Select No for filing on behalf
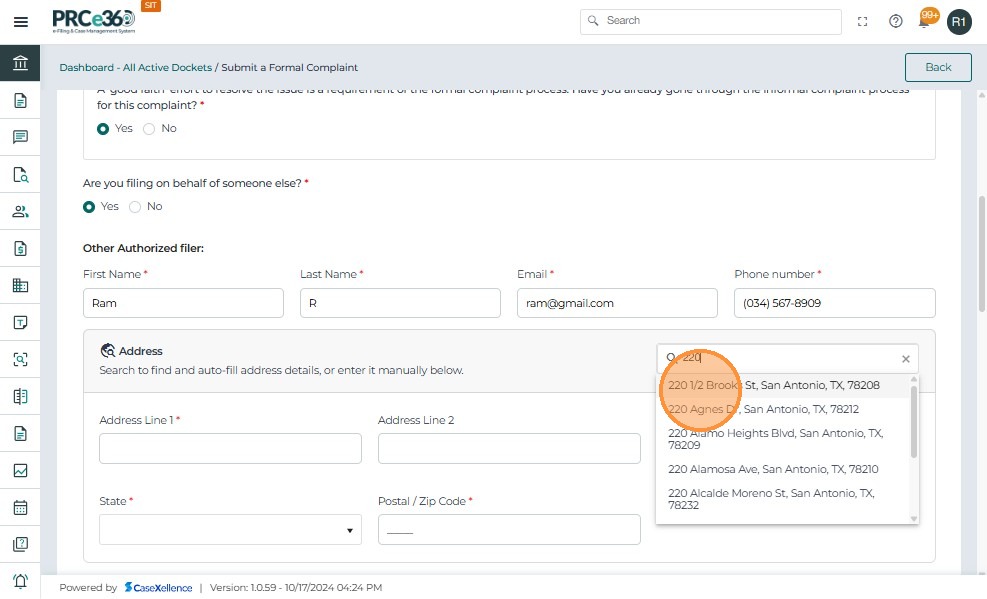Viewport: 987px width, 599px height. 135,207
